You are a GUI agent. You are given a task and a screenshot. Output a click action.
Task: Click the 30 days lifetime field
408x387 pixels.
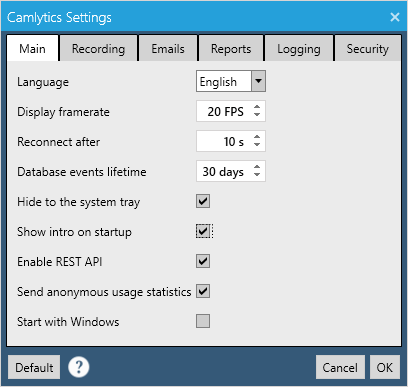231,171
